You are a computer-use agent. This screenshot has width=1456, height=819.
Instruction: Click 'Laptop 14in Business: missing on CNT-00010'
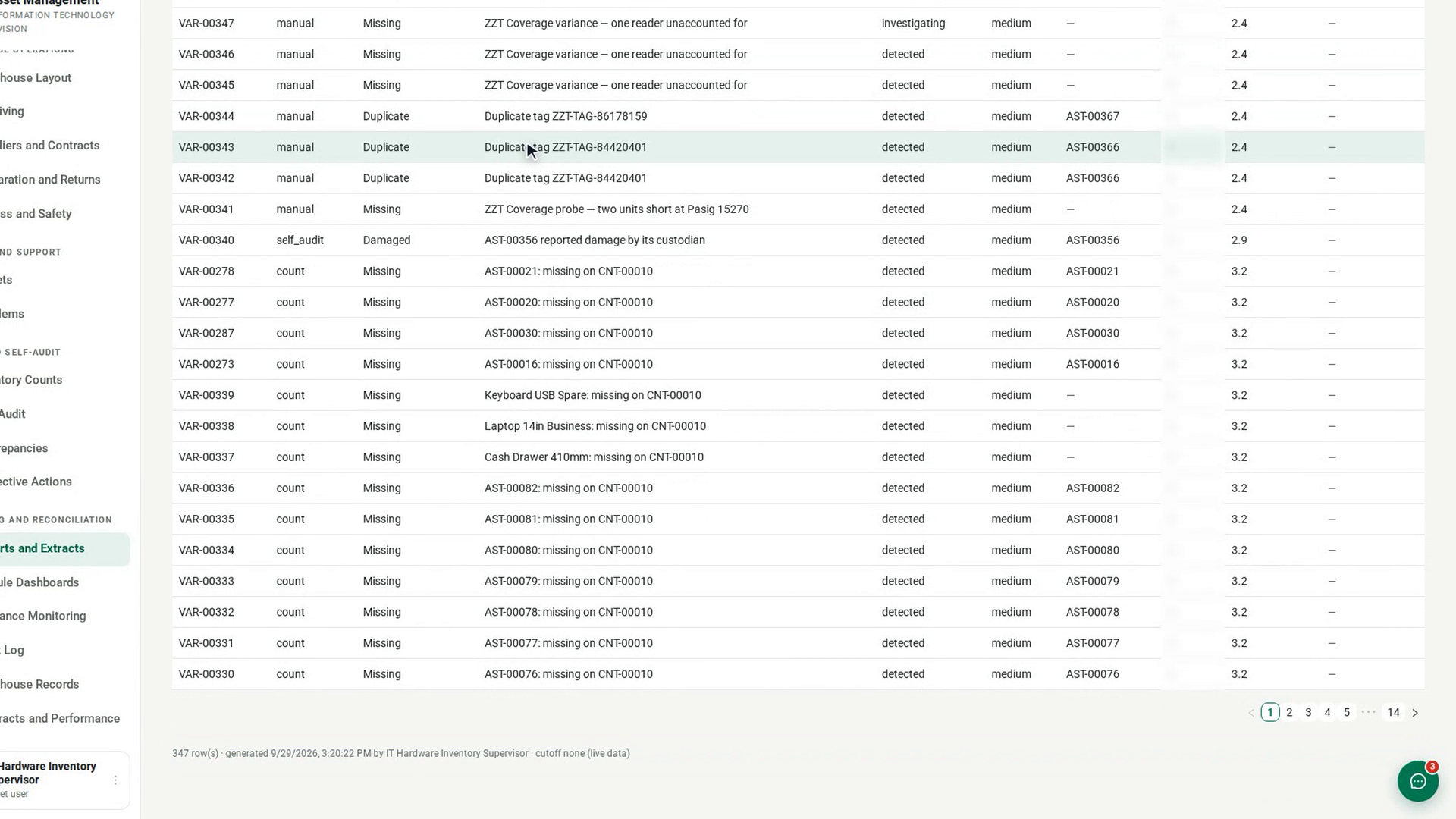595,427
